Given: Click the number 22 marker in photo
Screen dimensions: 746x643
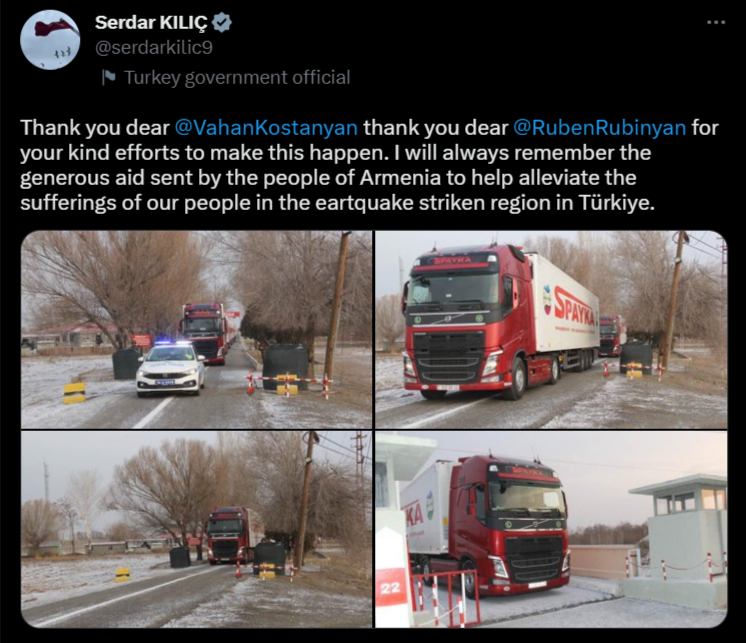Looking at the screenshot, I should [x=390, y=588].
